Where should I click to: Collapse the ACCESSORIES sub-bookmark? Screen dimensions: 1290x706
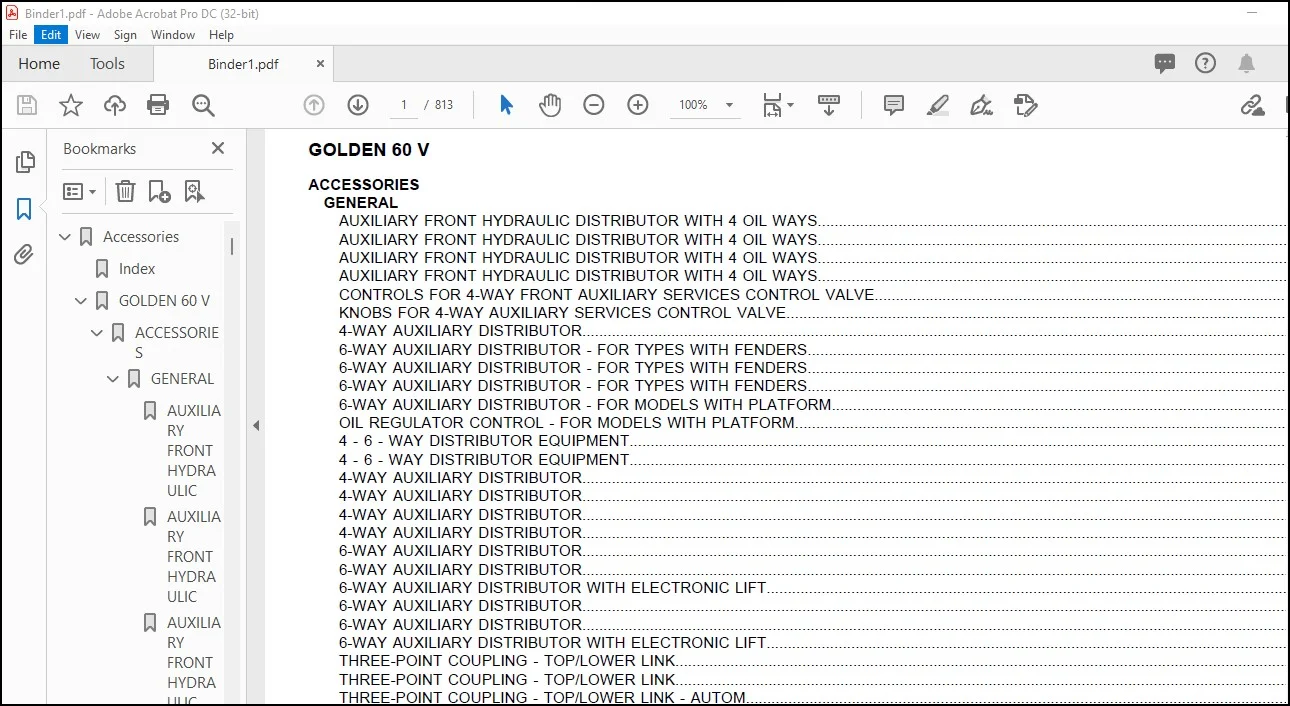[x=98, y=333]
